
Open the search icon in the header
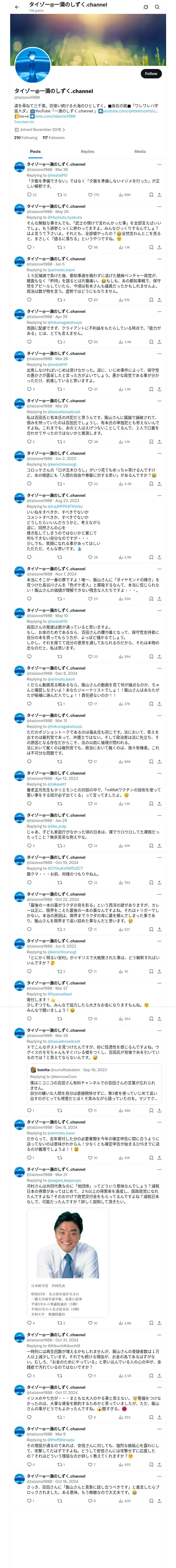[x=157, y=7]
